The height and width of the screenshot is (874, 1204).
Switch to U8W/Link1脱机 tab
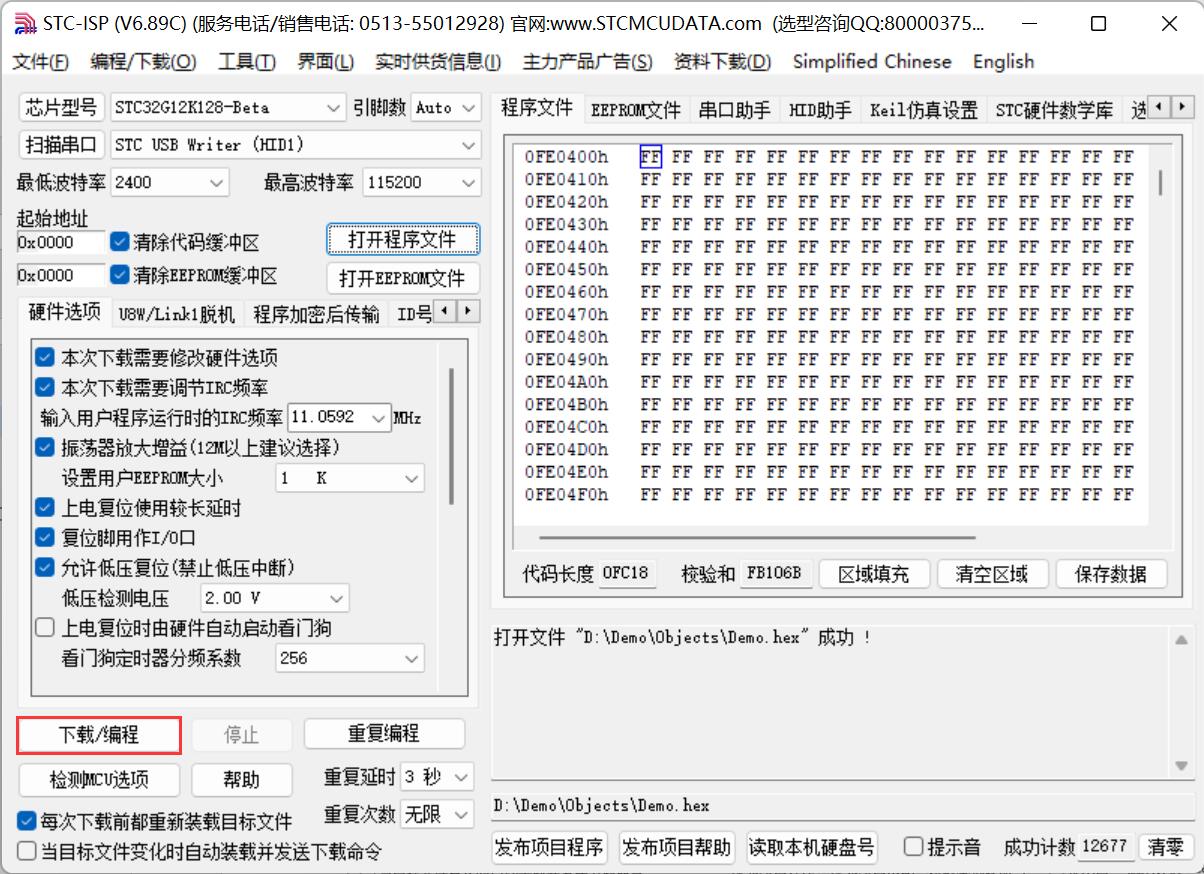click(176, 314)
